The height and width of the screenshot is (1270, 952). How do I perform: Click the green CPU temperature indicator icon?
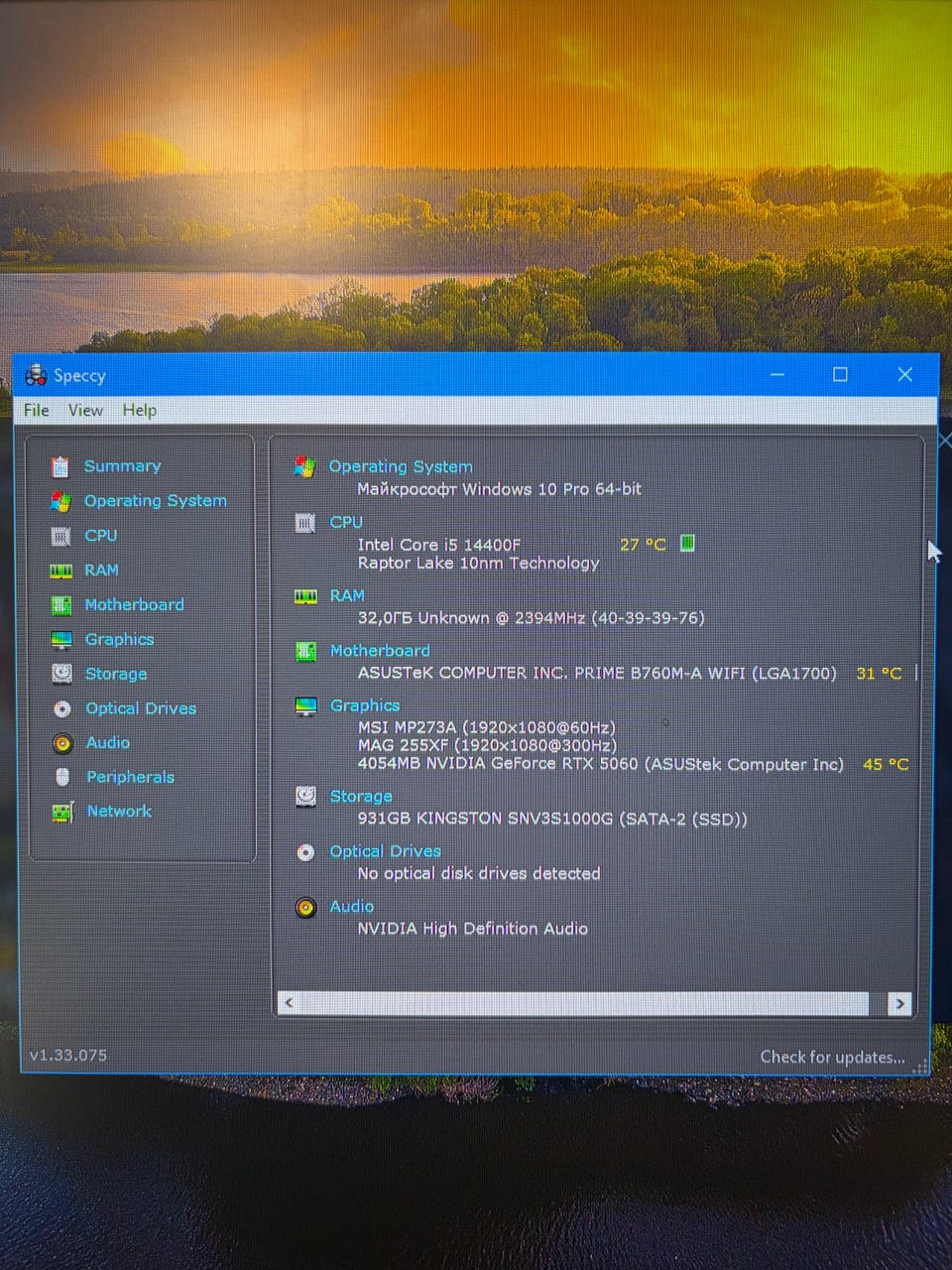click(x=687, y=543)
